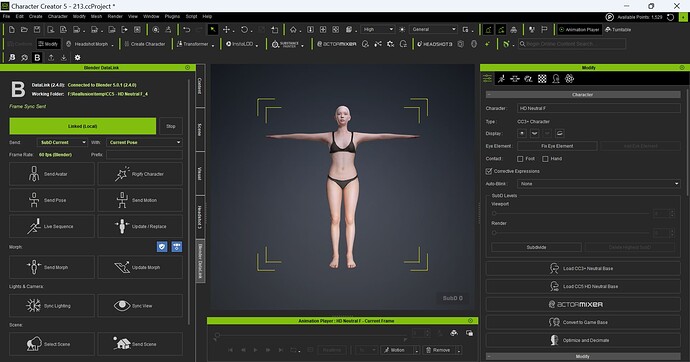Open the checkerboard Texture tab in Modify
Viewport: 690px width, 362px height.
pyautogui.click(x=542, y=79)
